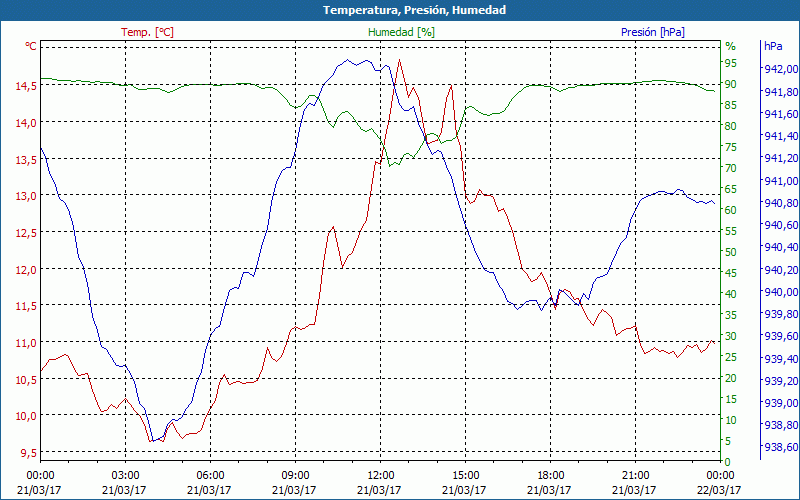800x500 pixels.
Task: Click pressure axis value '940,40'
Action: point(781,247)
